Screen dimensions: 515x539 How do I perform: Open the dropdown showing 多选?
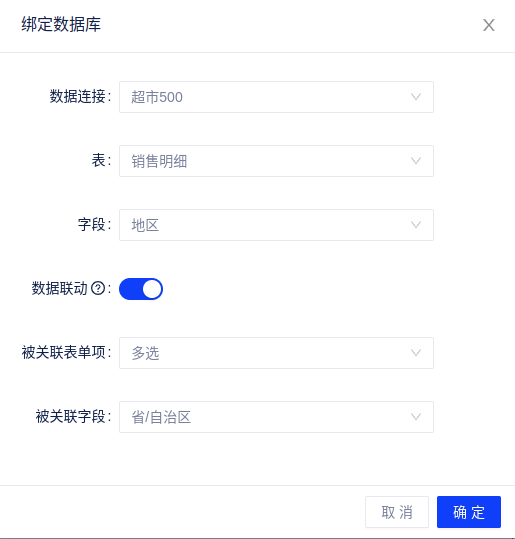click(x=276, y=353)
